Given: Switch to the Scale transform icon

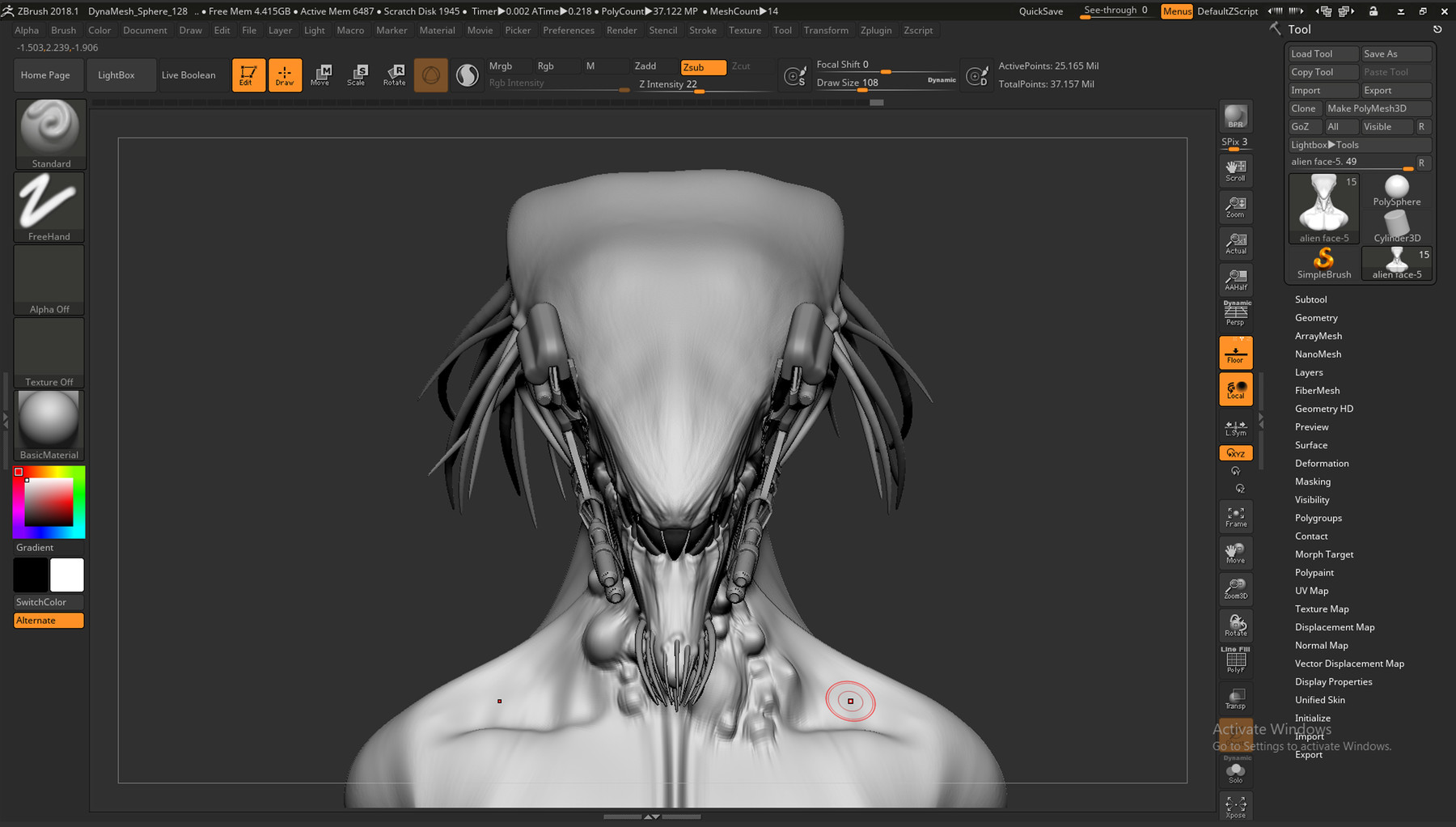Looking at the screenshot, I should coord(358,74).
